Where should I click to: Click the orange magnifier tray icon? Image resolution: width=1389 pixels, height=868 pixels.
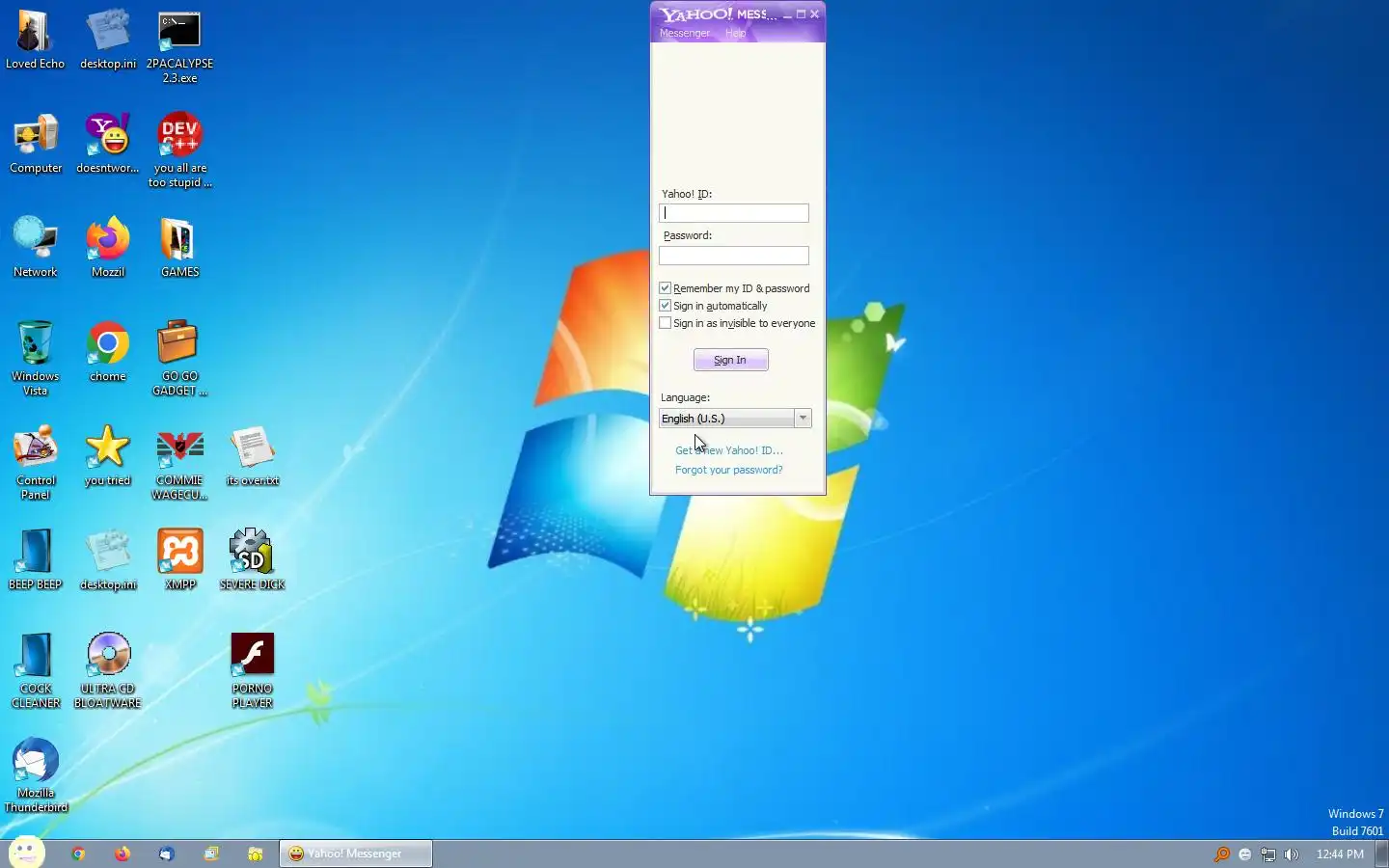point(1221,854)
